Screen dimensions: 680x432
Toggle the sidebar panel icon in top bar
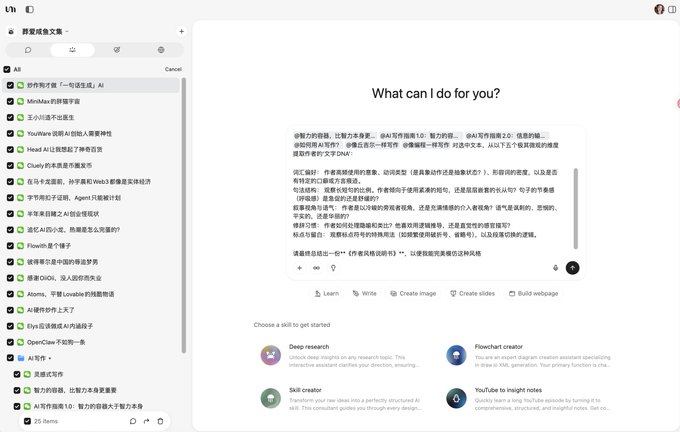29,9
